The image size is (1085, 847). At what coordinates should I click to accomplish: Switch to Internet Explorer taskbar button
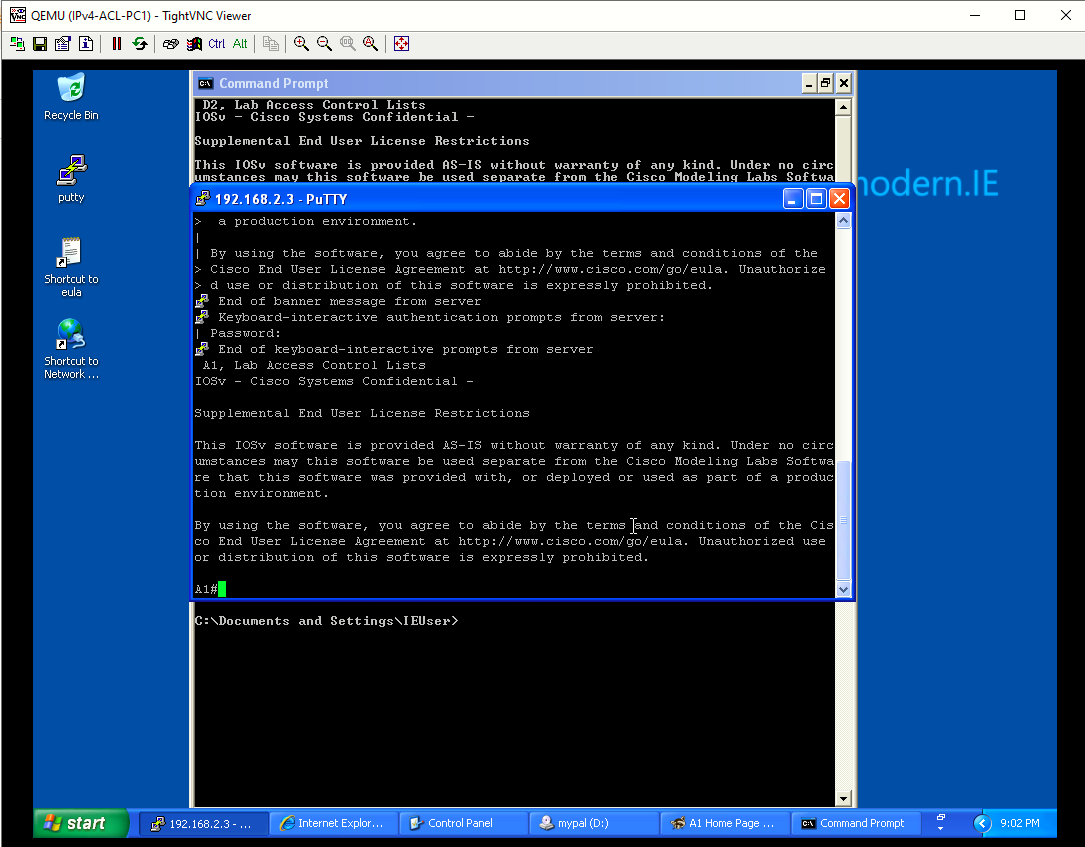(332, 823)
